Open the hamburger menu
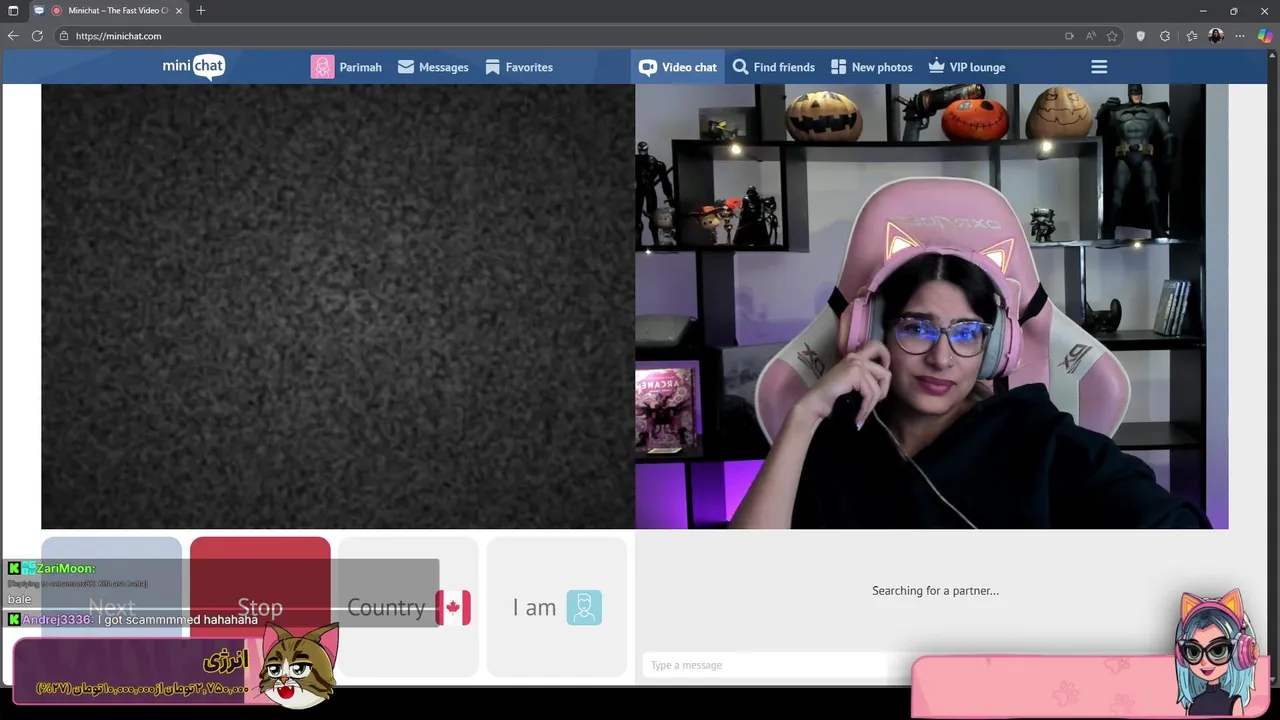 [x=1099, y=67]
